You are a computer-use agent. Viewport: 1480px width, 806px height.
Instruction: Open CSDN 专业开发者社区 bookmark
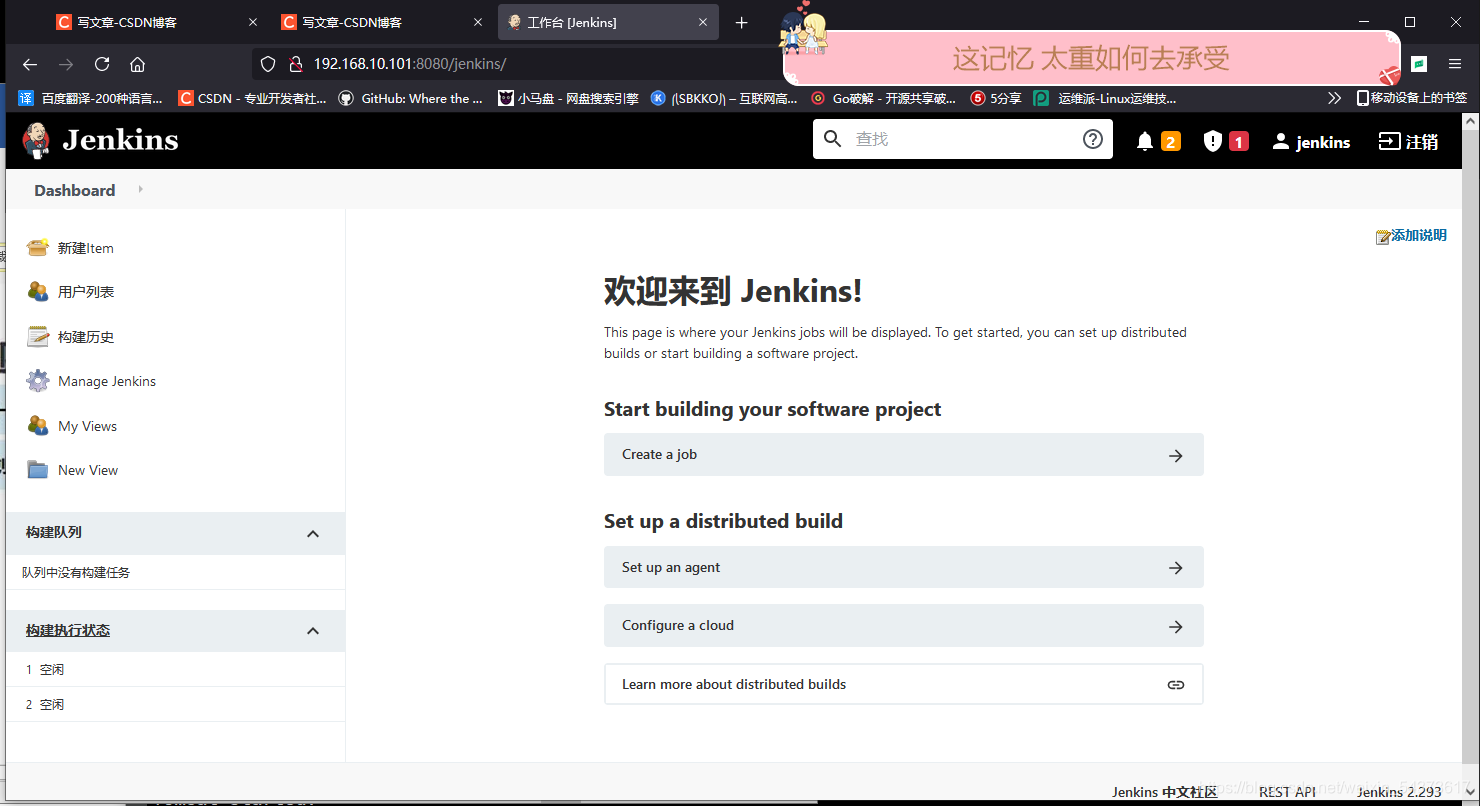tap(252, 98)
